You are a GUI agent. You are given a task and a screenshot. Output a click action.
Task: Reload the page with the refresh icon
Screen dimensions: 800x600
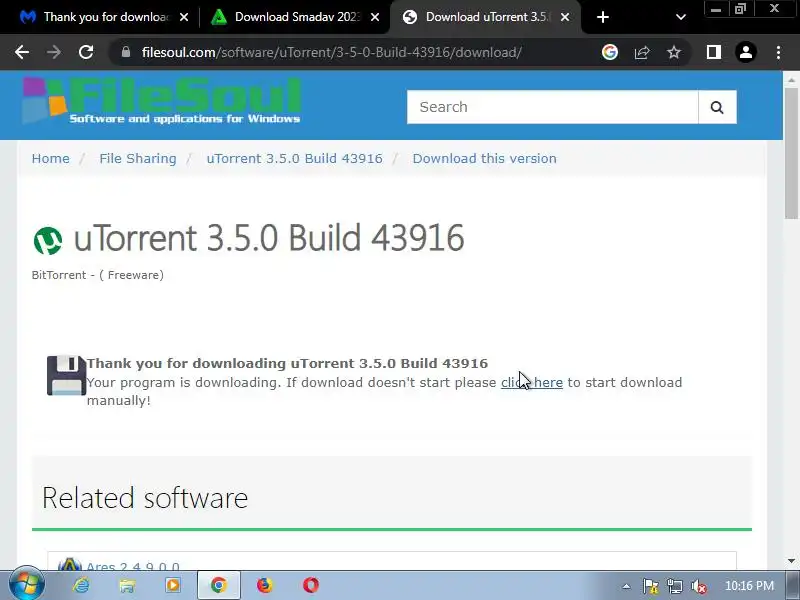pyautogui.click(x=86, y=52)
